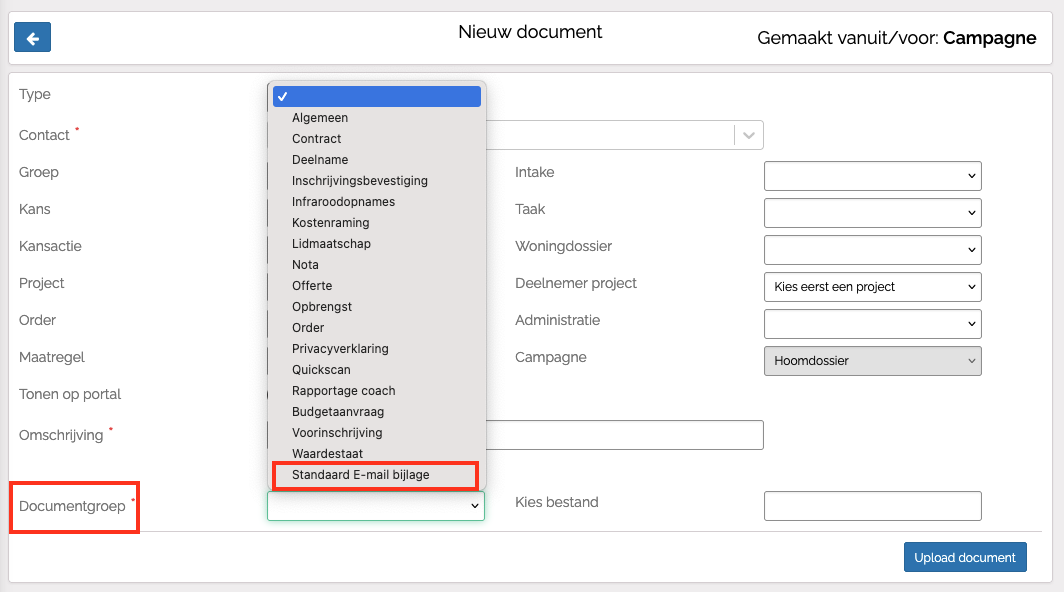Click the blue back arrow button
This screenshot has height=592, width=1064.
point(32,38)
